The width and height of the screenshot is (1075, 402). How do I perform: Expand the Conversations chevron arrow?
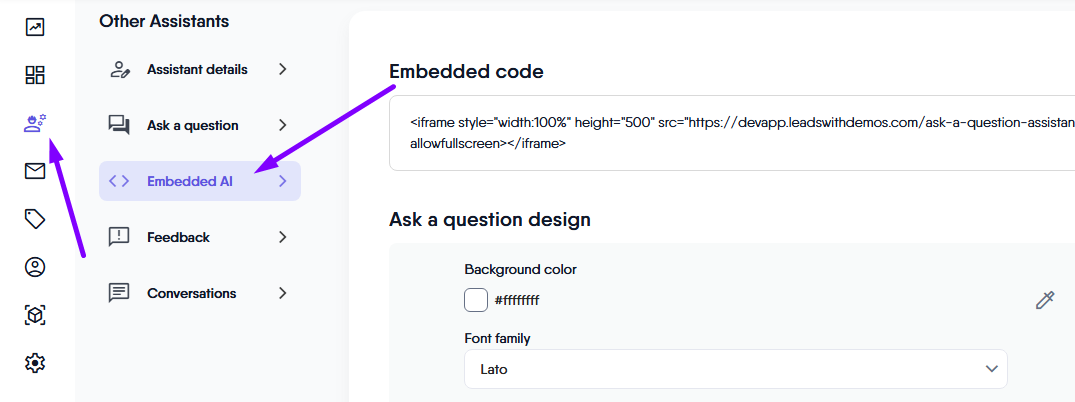[283, 293]
